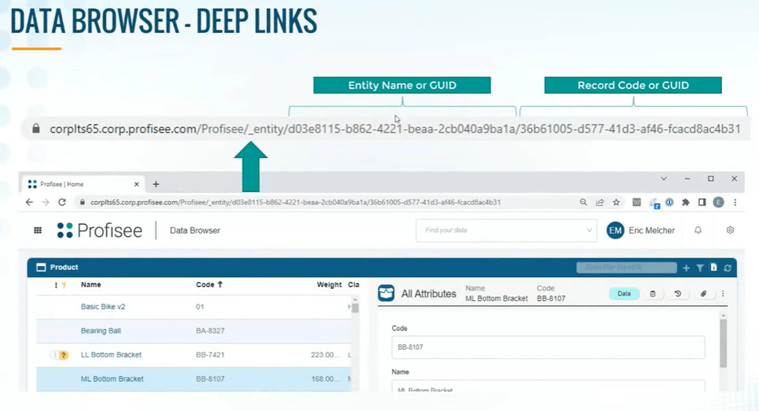
Task: Open the zoom magnifier icon in address bar
Action: click(583, 202)
